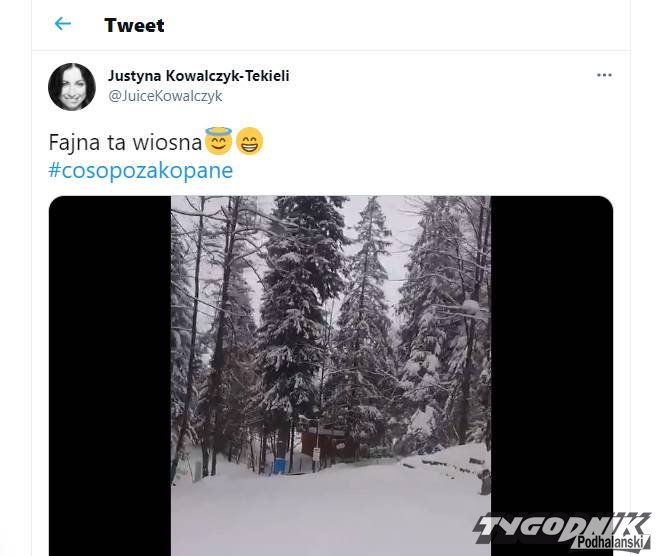Click the halo smiley emoji

[x=218, y=141]
